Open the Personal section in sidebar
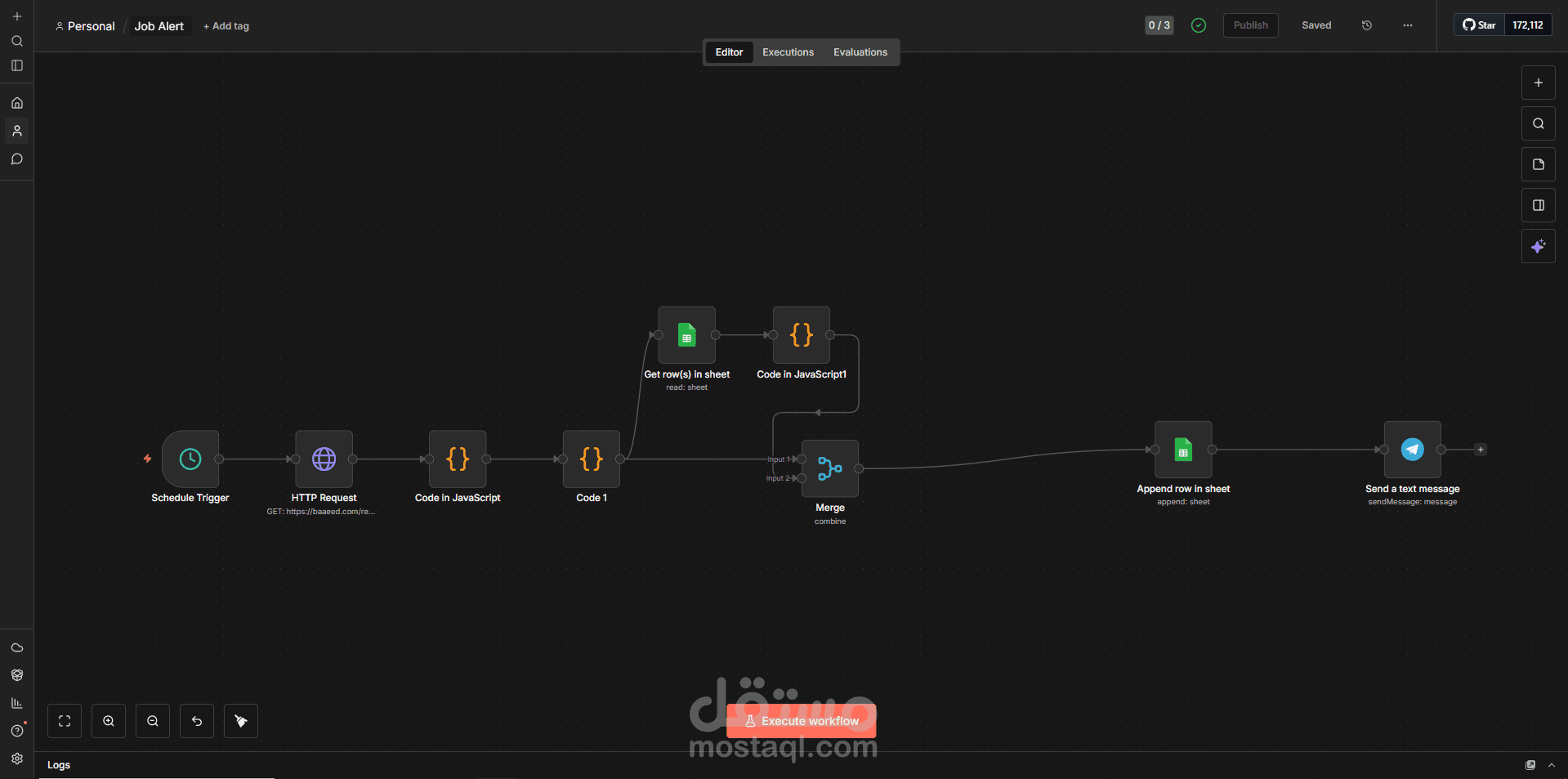The image size is (1568, 779). pyautogui.click(x=17, y=131)
